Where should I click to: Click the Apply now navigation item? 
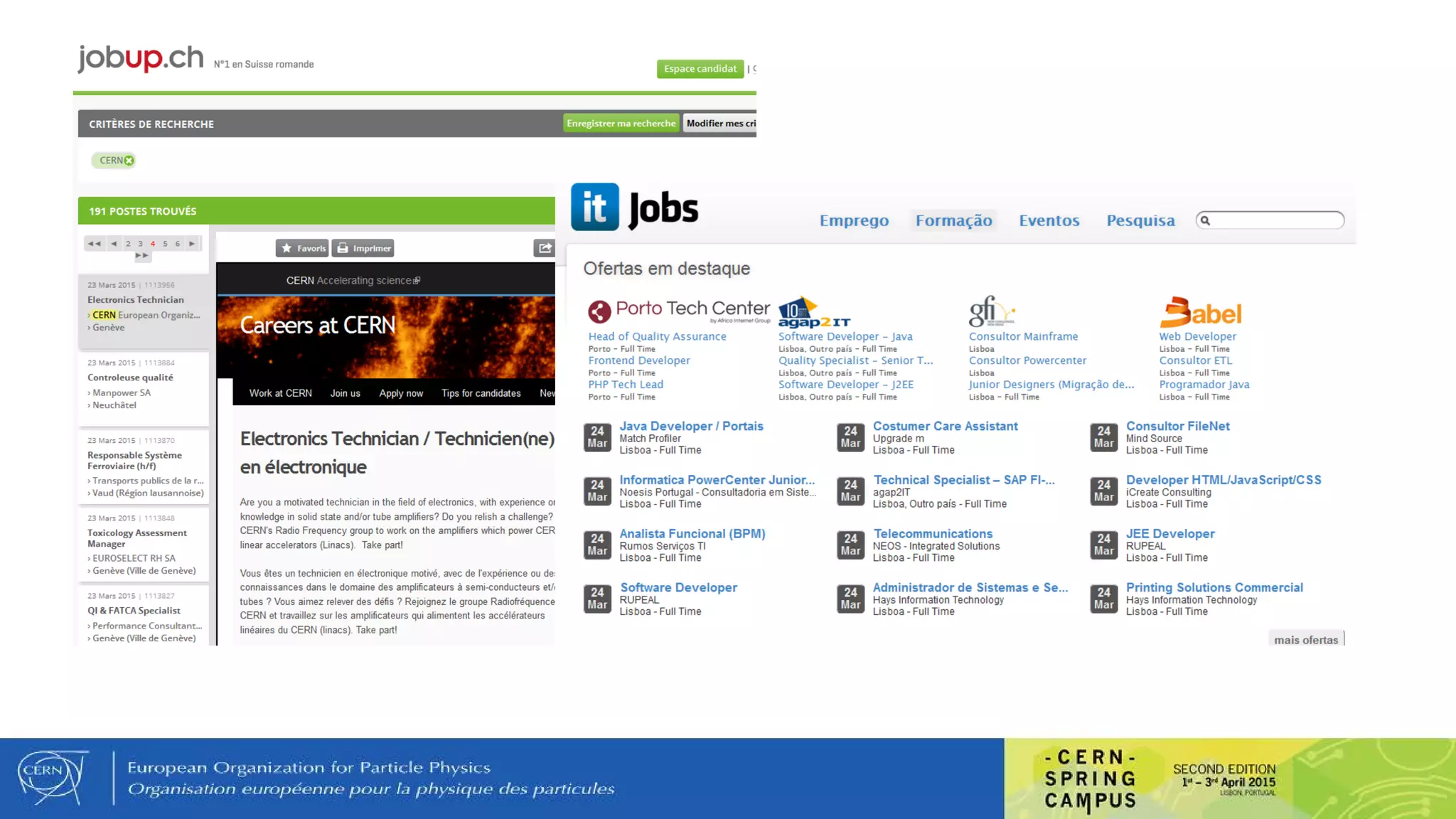tap(401, 393)
